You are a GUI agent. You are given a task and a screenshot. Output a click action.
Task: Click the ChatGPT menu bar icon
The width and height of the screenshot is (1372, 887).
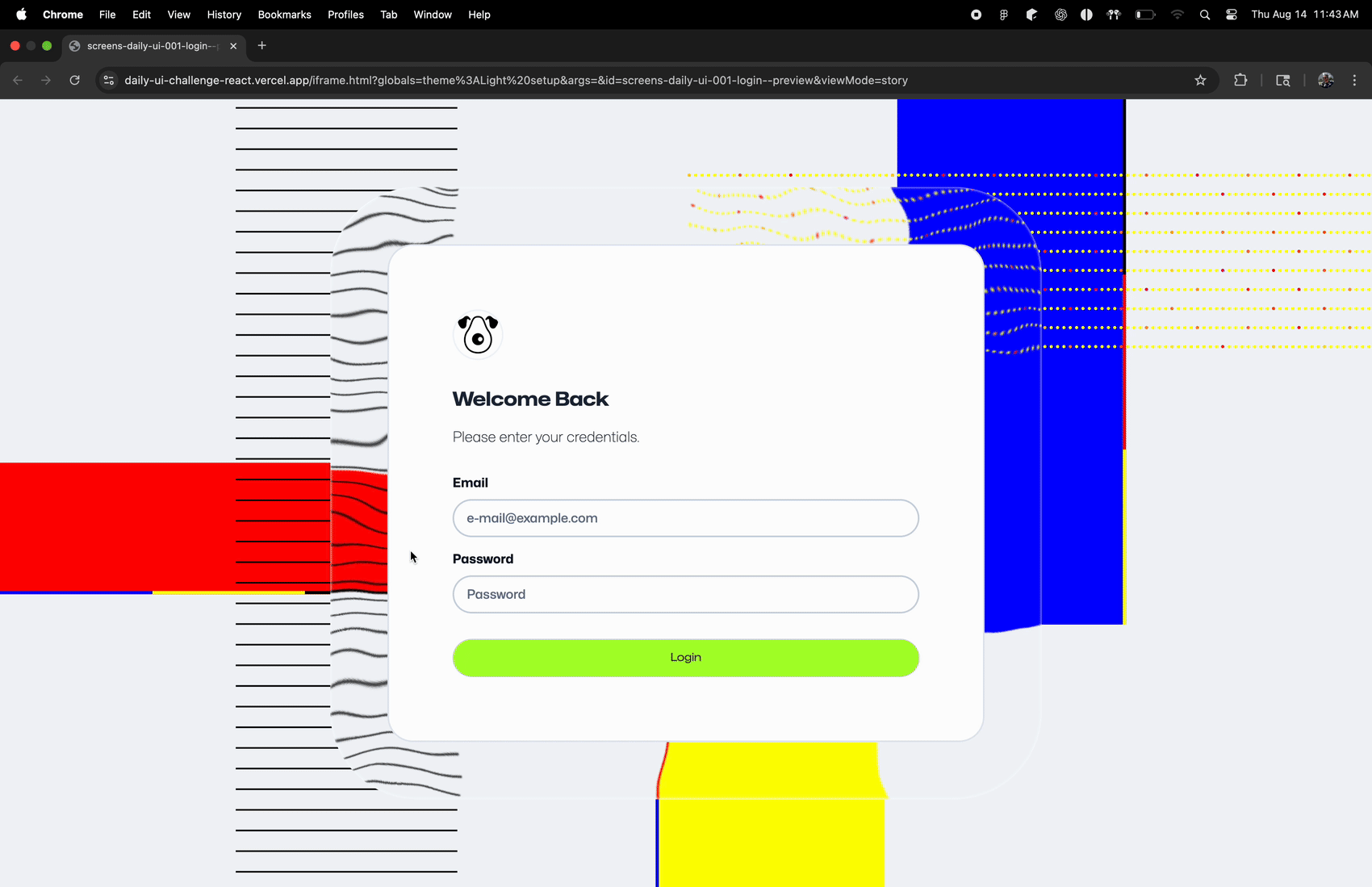[1060, 14]
